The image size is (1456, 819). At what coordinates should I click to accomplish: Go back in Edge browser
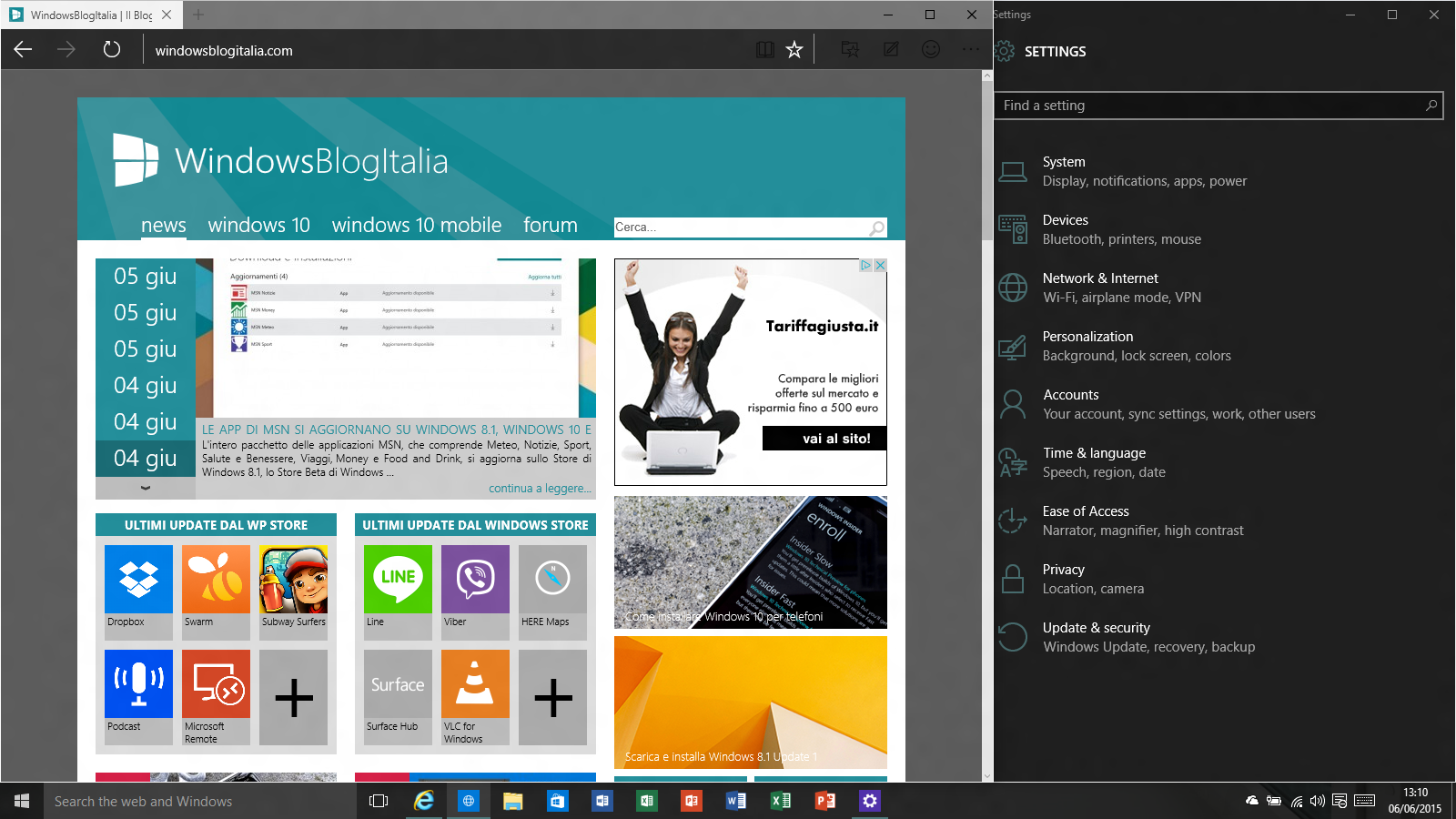(x=23, y=50)
